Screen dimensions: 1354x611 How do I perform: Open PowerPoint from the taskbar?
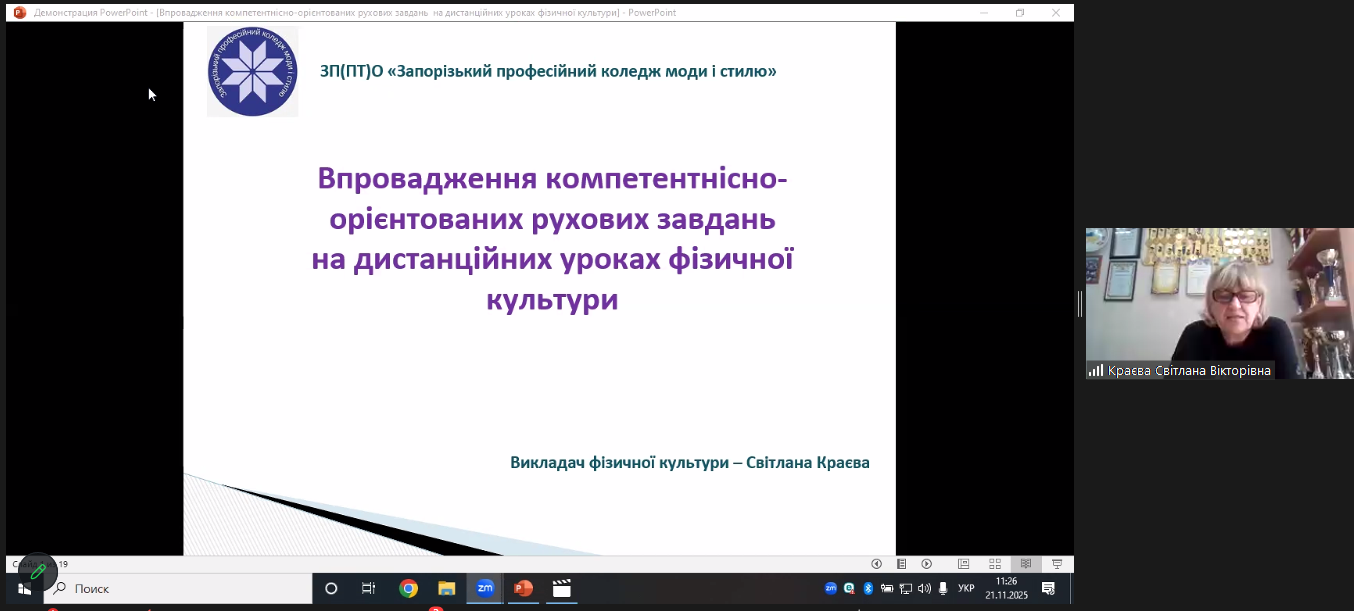[x=523, y=589]
